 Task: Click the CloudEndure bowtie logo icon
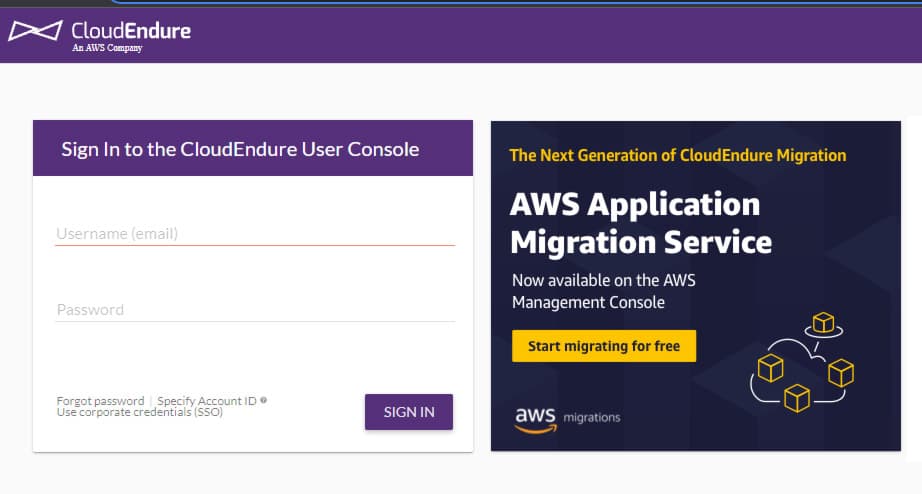pyautogui.click(x=35, y=31)
